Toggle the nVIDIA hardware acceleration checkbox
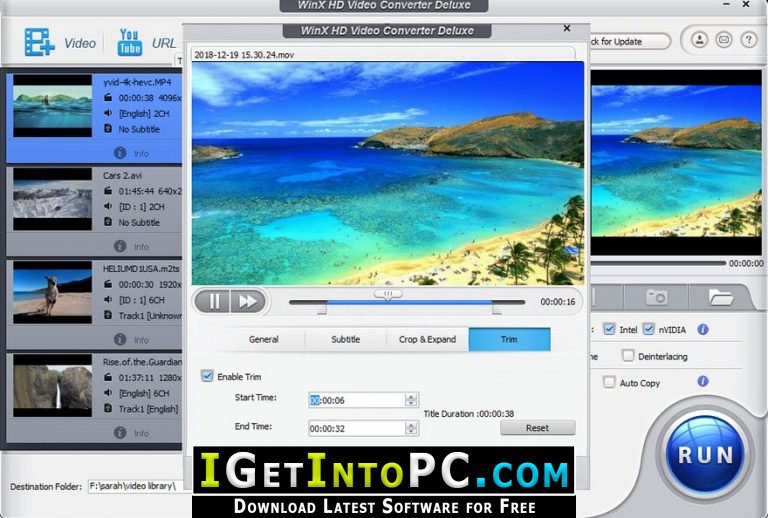 click(x=648, y=329)
